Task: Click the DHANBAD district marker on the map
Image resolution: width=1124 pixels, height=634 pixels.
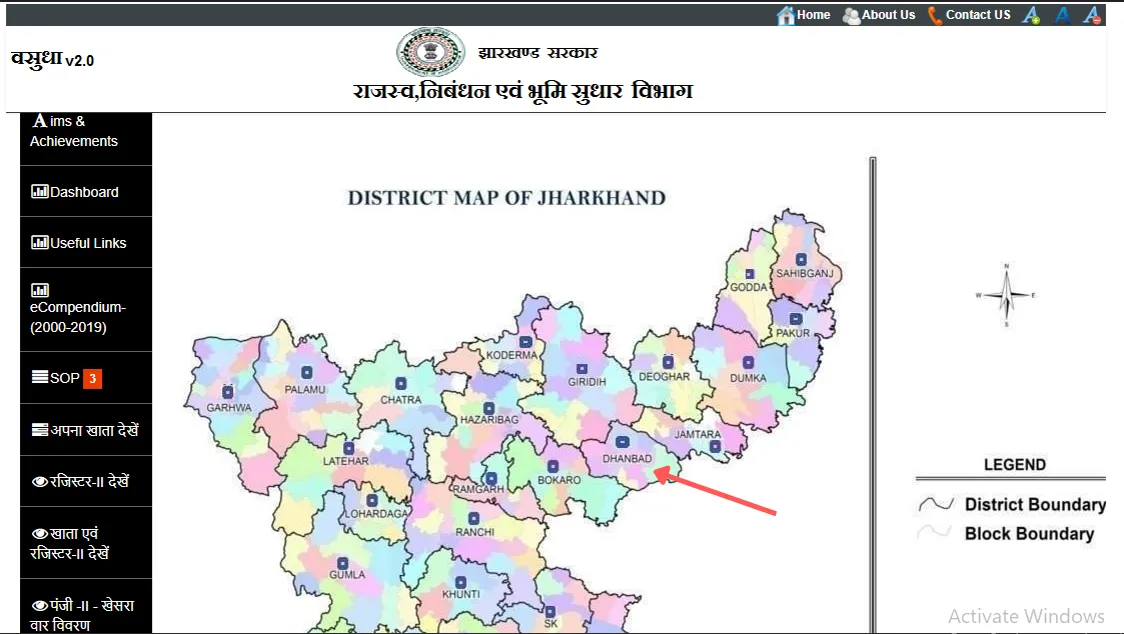Action: 622,440
